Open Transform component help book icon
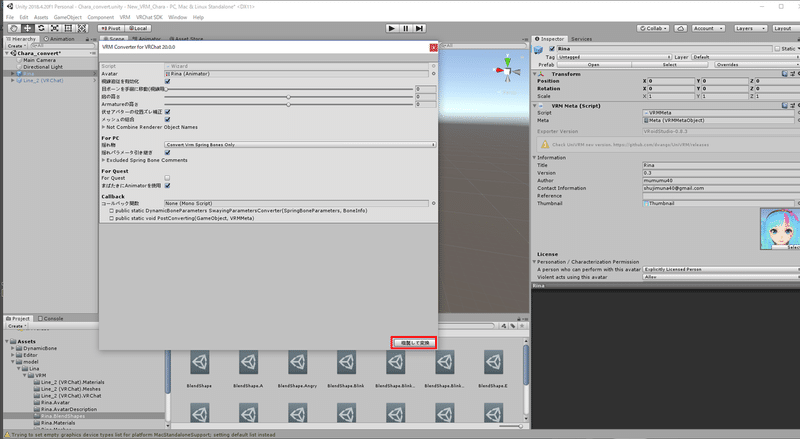The height and width of the screenshot is (439, 800). pos(785,74)
